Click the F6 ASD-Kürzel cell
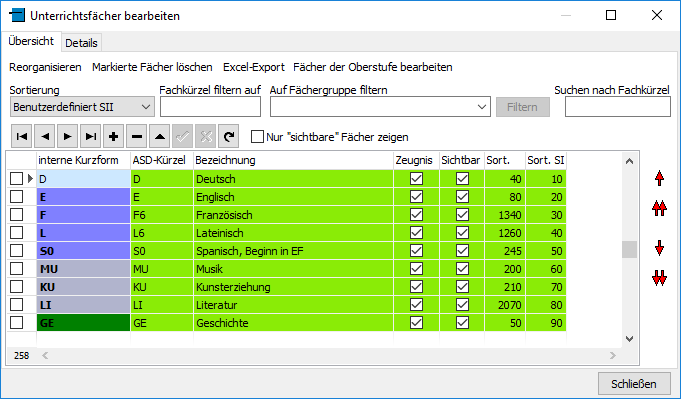 (x=162, y=215)
